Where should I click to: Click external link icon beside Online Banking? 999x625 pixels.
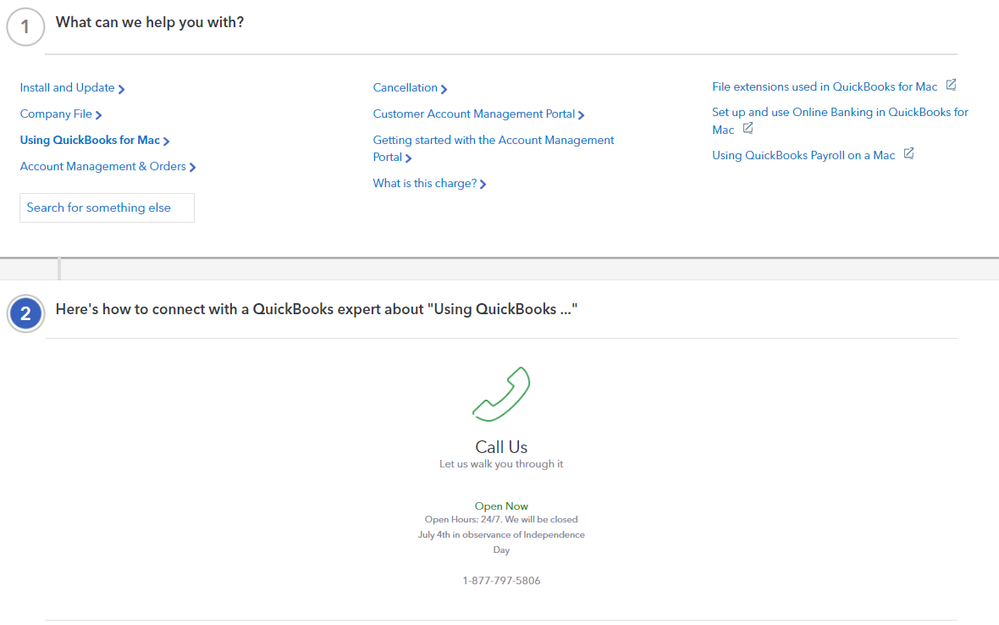[748, 128]
